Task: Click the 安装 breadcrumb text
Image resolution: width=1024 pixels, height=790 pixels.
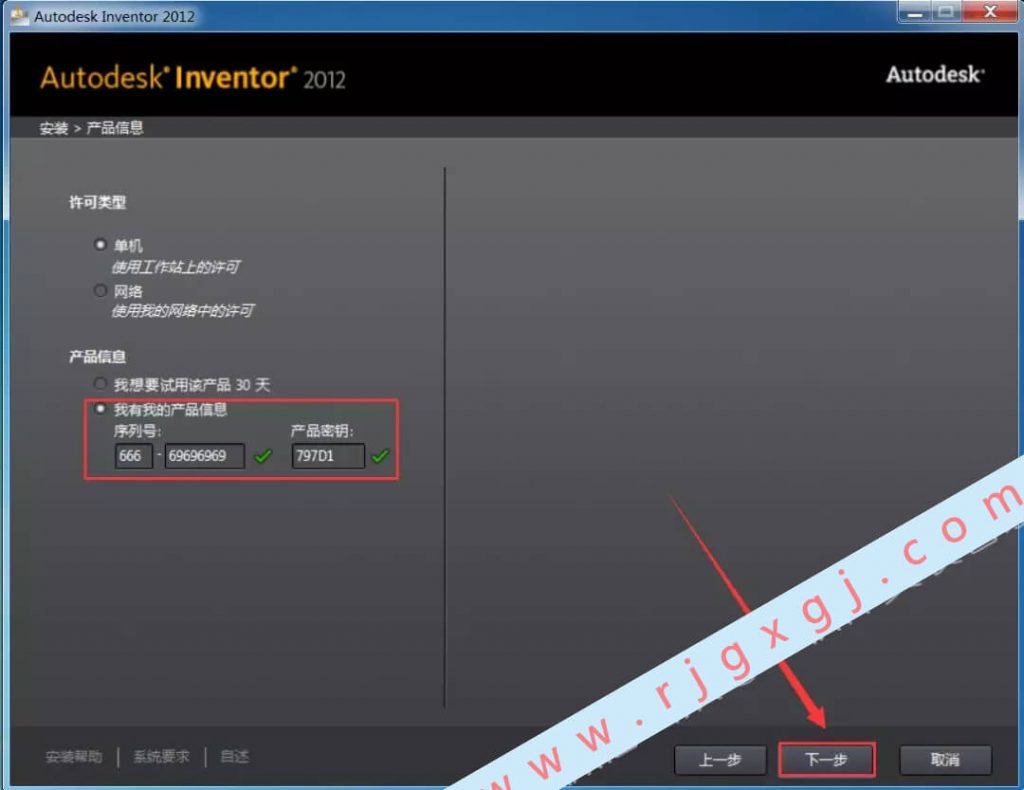Action: (54, 128)
